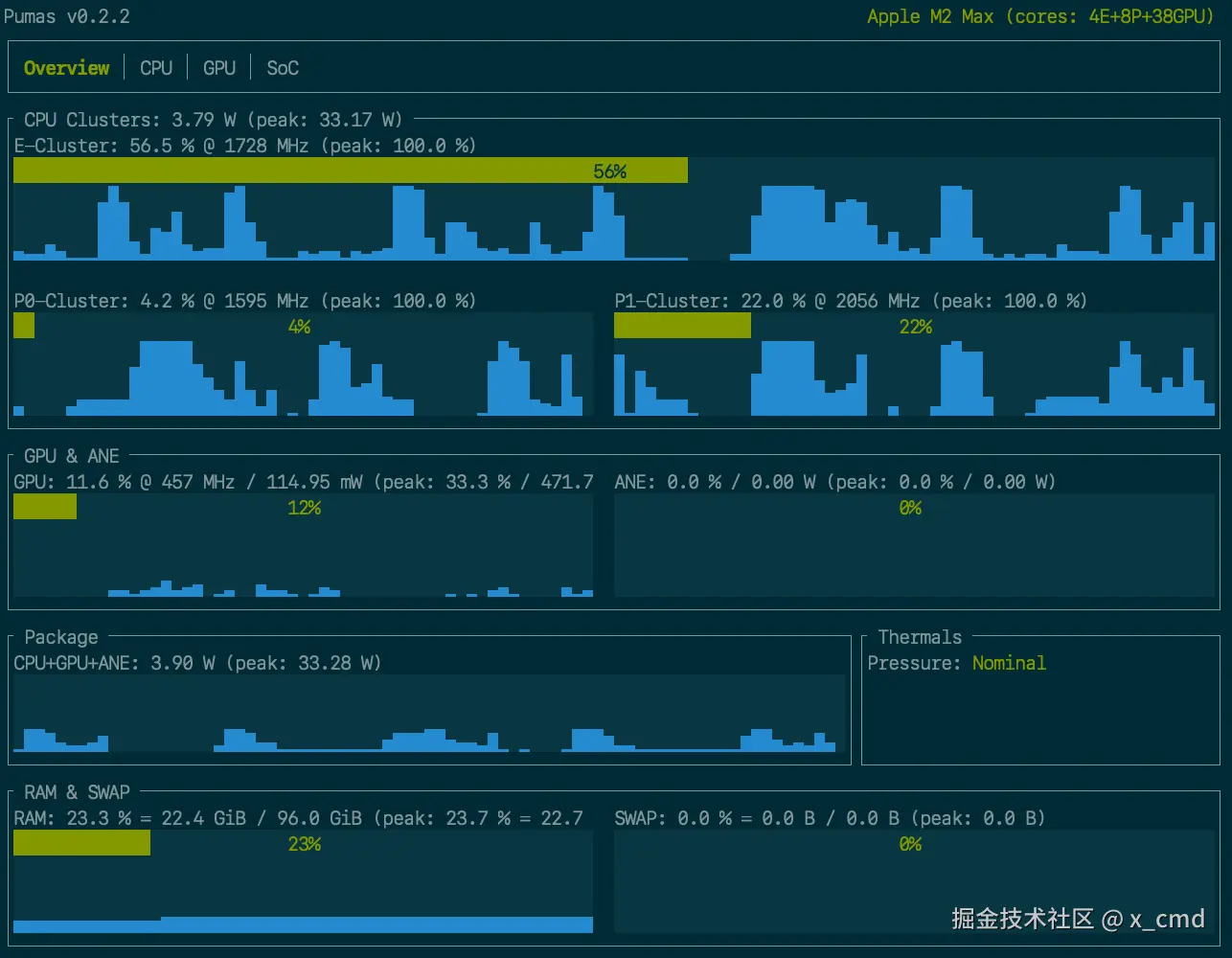
Task: Click the E-Cluster 56.5 % stats line
Action: (245, 146)
